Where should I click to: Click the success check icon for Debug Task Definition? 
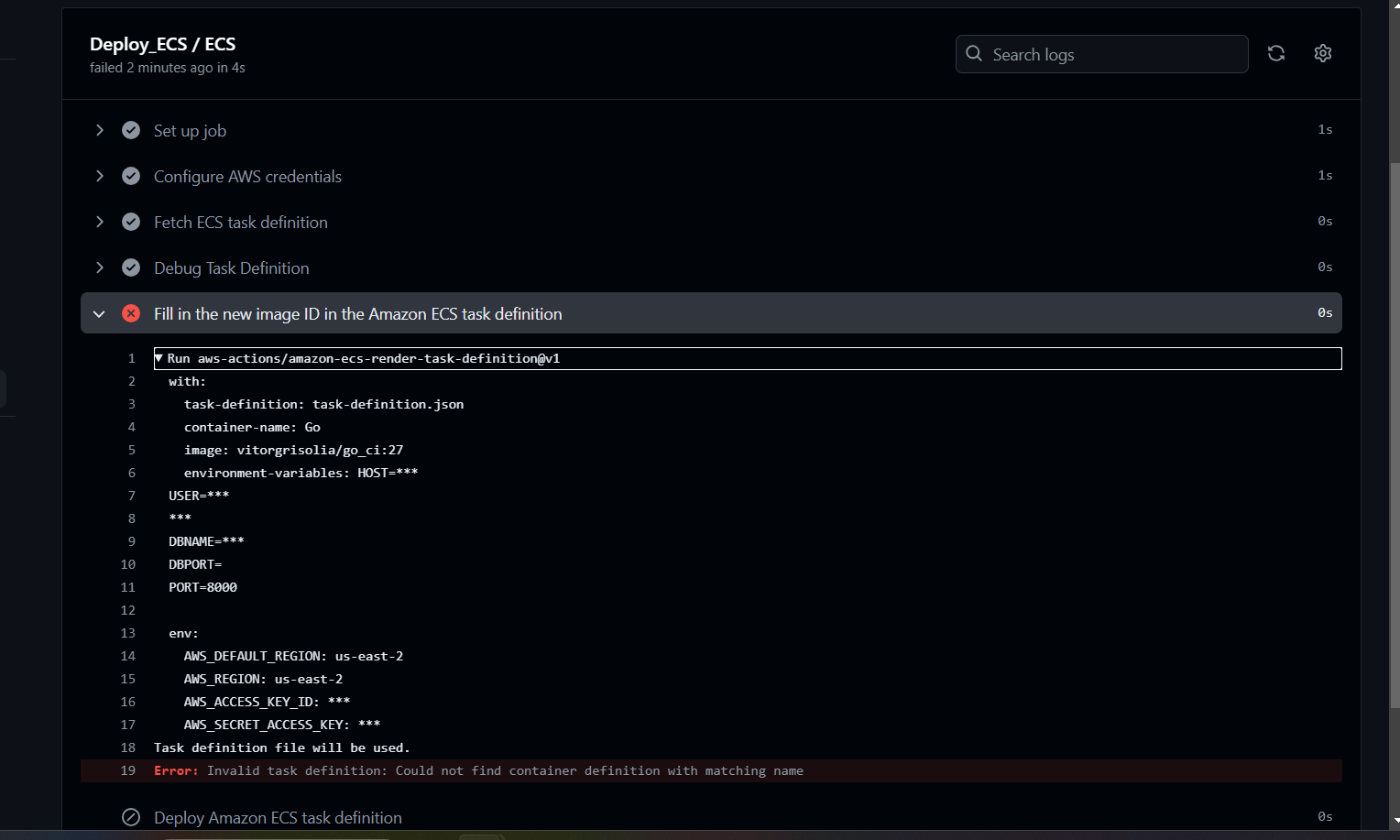pyautogui.click(x=131, y=267)
